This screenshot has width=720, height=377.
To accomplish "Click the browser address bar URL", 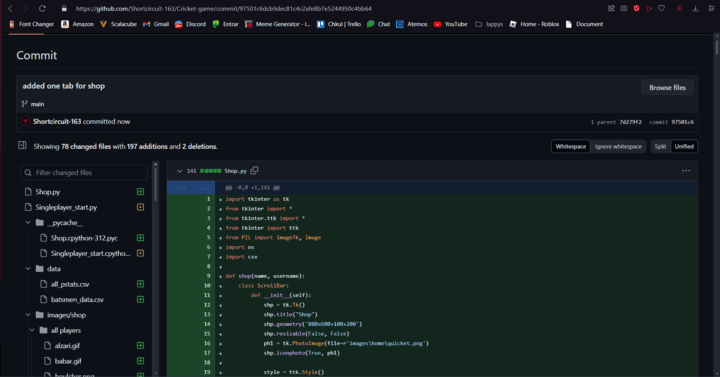I will point(223,8).
